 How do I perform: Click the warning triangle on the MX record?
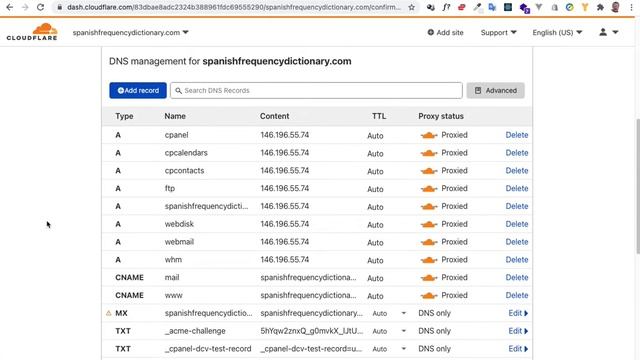pos(109,313)
